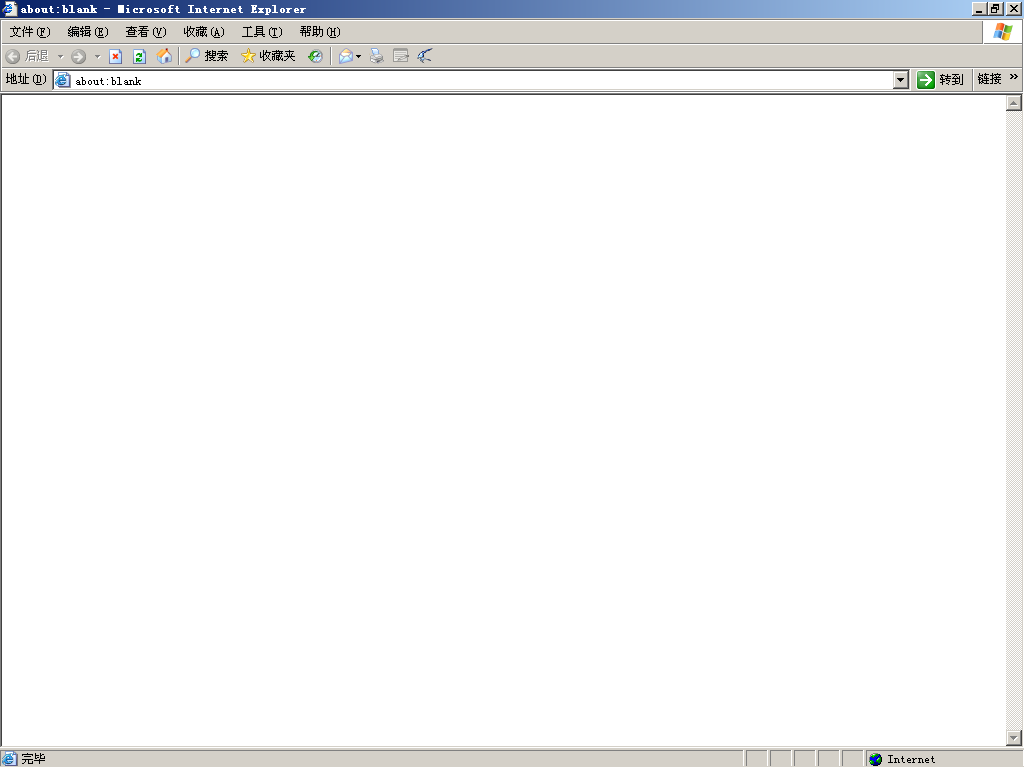
Task: Click the Refresh page icon
Action: click(x=139, y=57)
